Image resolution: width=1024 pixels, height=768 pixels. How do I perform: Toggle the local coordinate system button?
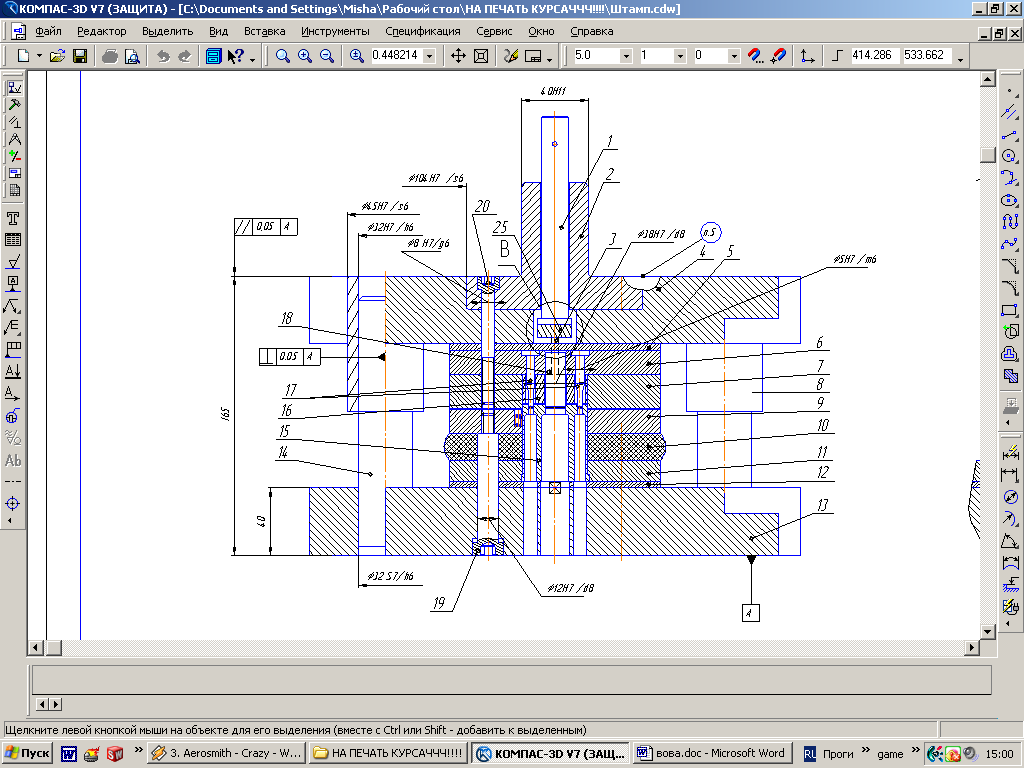click(808, 56)
